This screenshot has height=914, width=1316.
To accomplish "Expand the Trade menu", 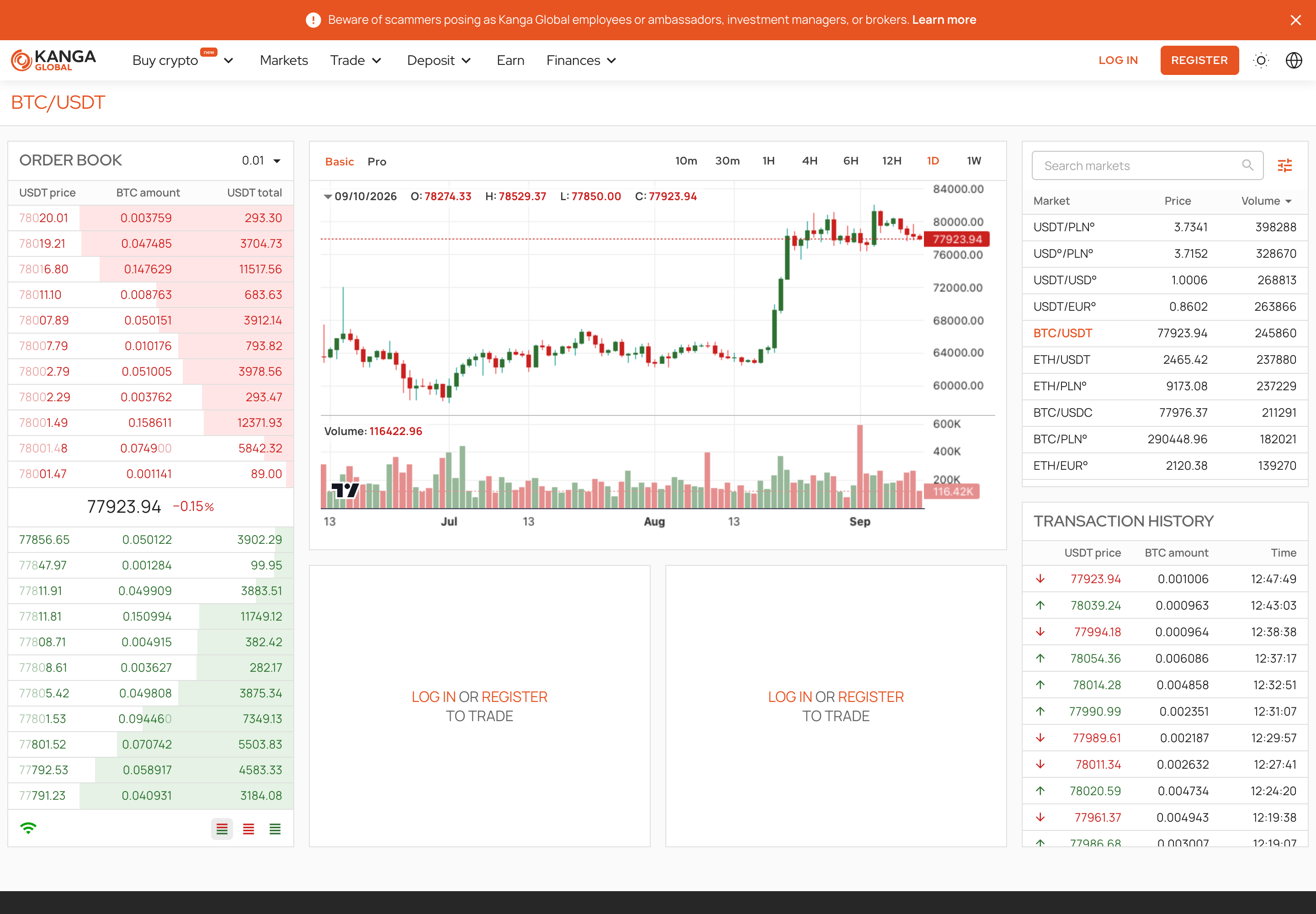I will click(356, 60).
